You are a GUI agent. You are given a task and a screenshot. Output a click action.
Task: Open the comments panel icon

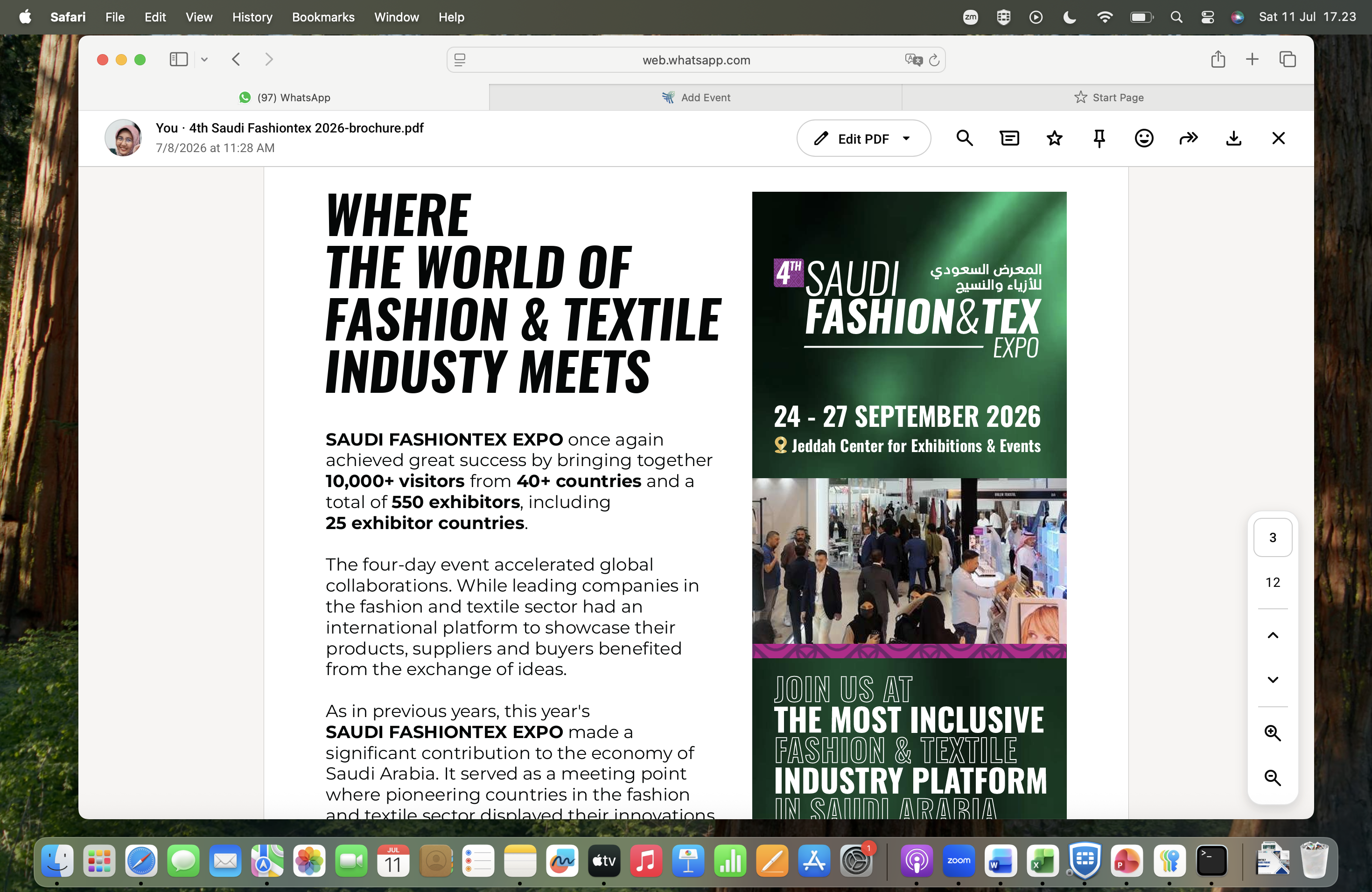coord(1009,138)
